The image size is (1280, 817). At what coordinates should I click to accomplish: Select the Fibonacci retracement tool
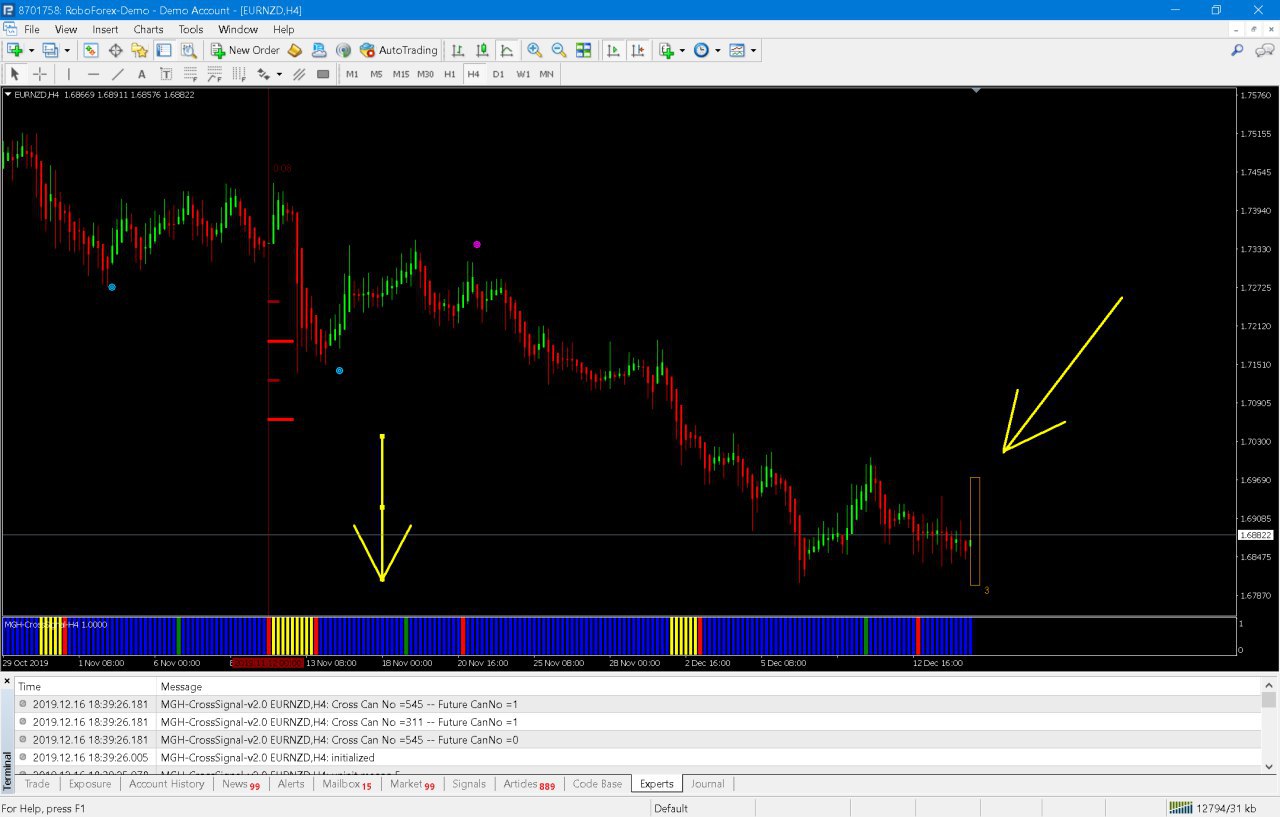point(190,74)
